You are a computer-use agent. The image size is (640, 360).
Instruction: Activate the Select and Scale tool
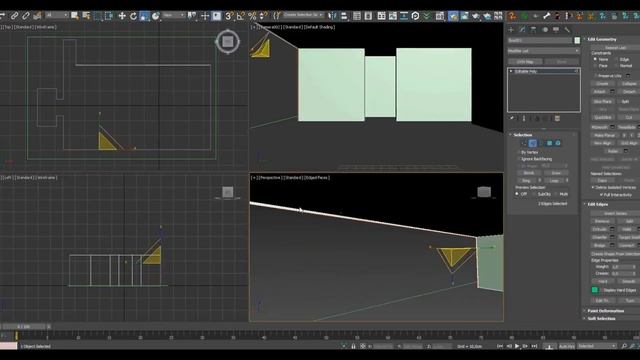coord(144,16)
